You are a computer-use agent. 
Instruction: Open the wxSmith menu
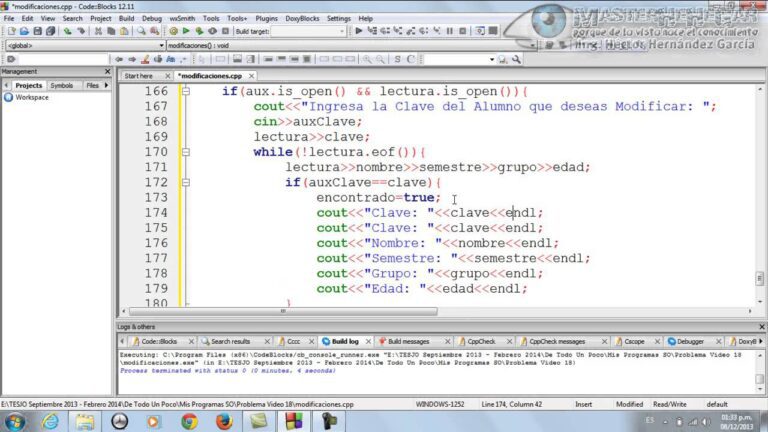point(182,18)
